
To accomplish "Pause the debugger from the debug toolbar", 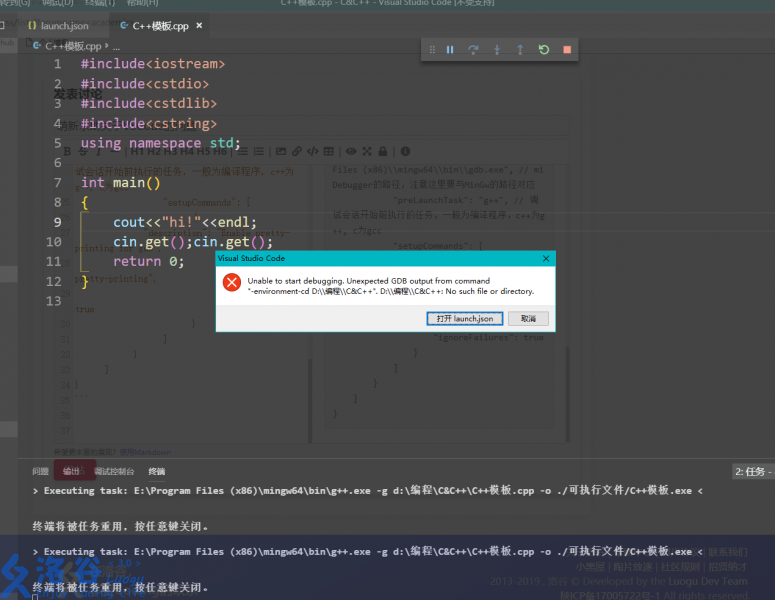I will click(x=450, y=49).
